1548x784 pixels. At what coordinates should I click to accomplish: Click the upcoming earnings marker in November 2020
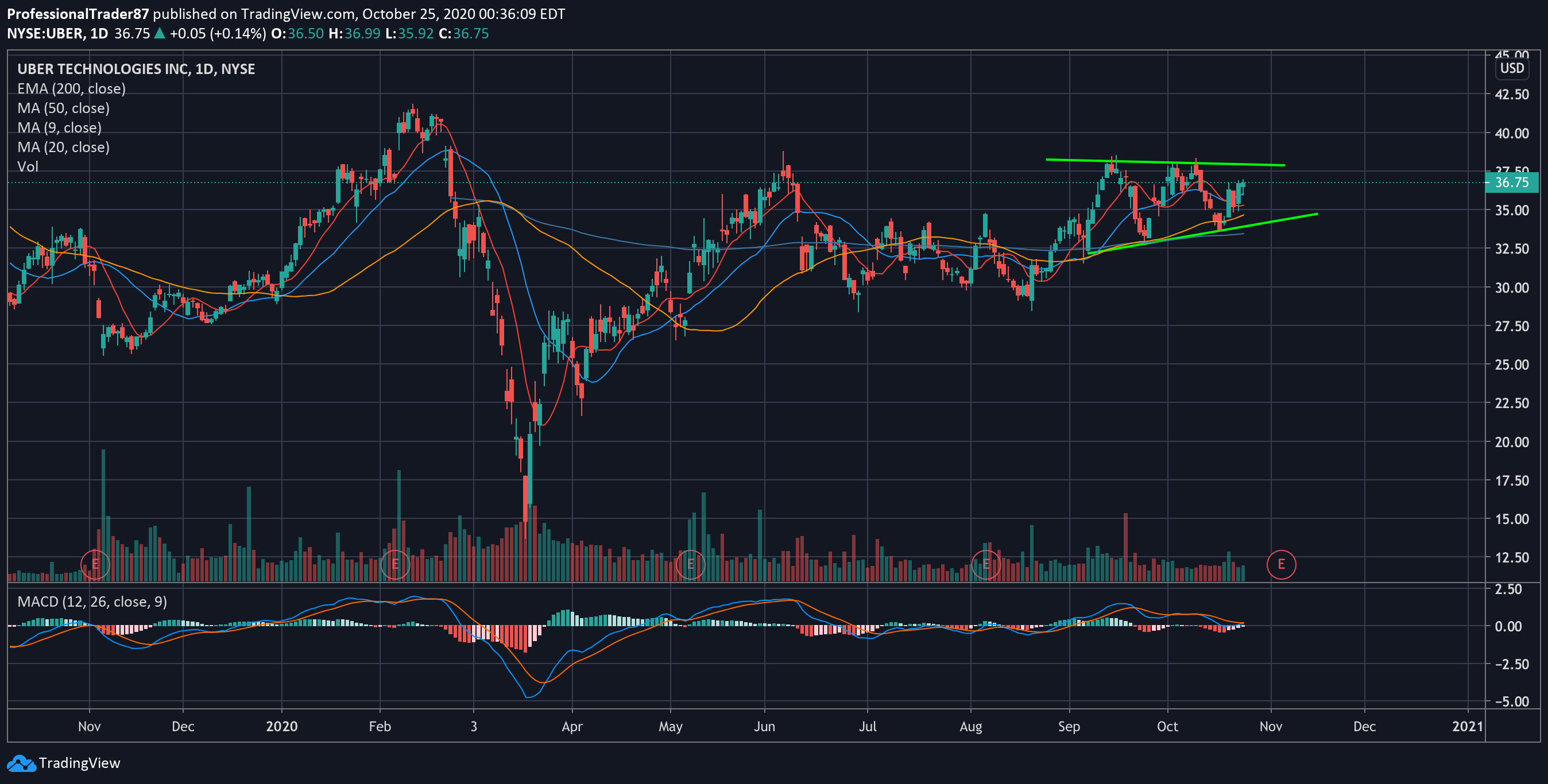tap(1281, 564)
